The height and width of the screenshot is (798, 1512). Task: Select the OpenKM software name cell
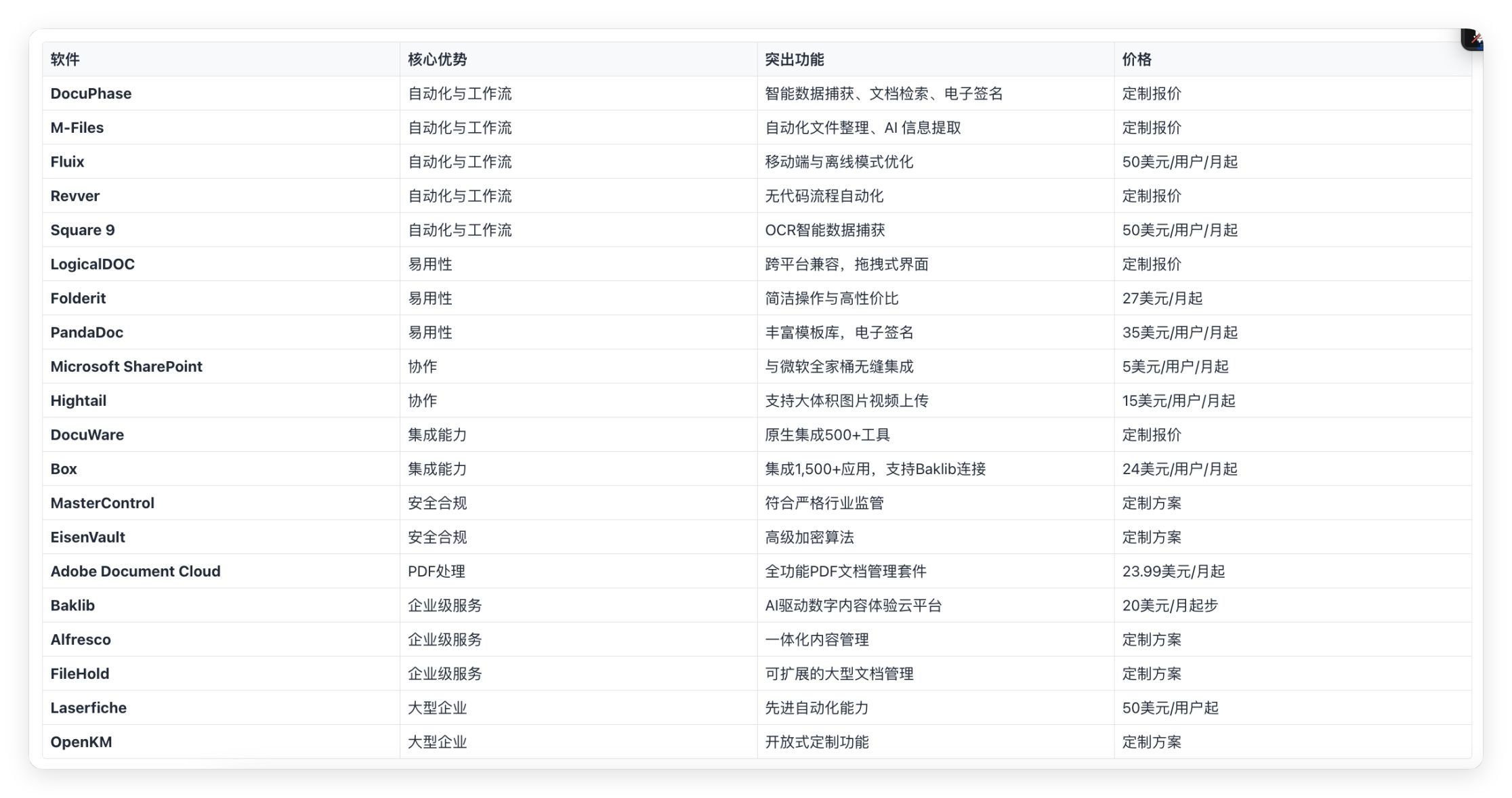tap(81, 742)
